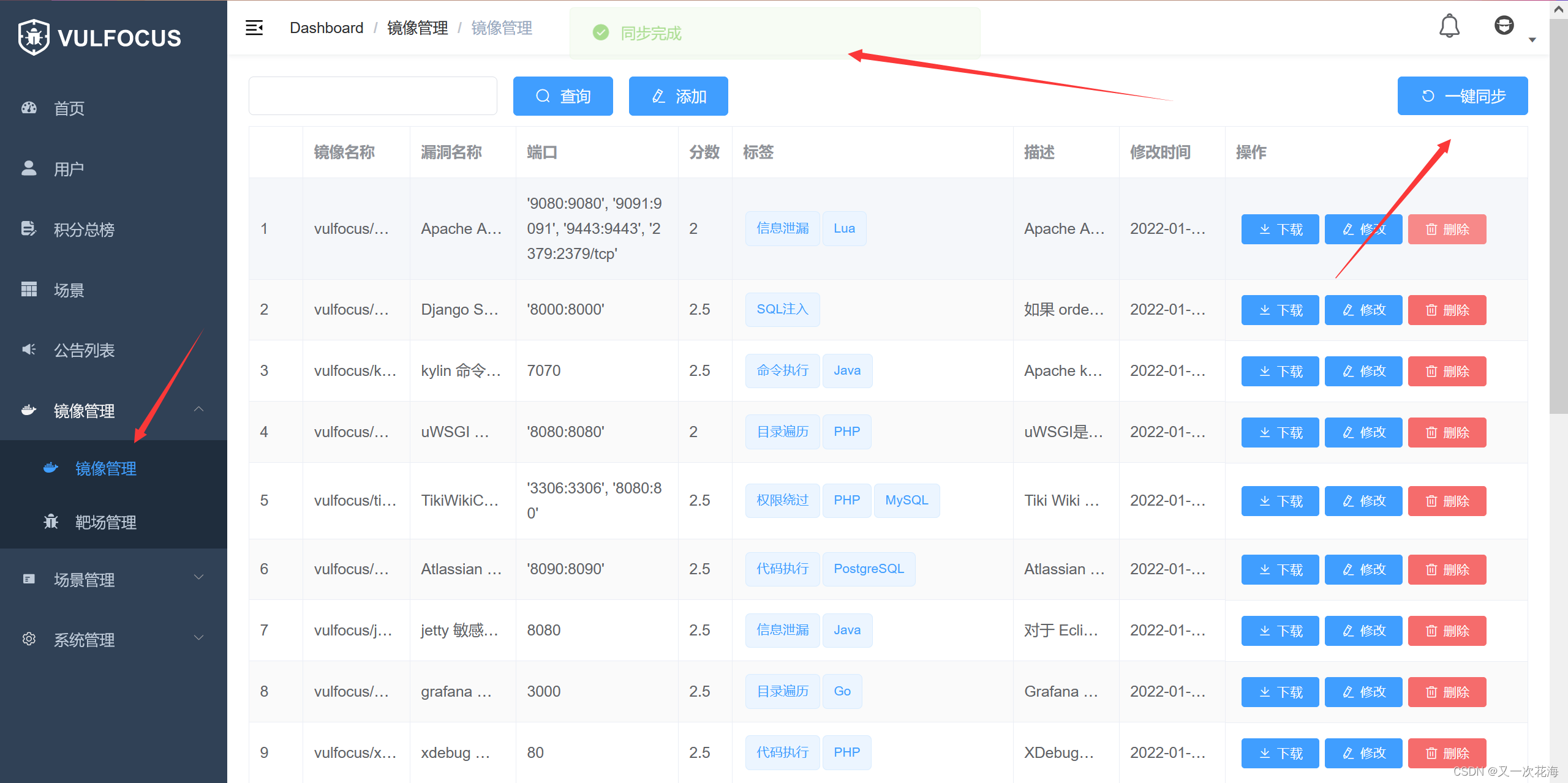This screenshot has width=1568, height=783.
Task: Download uWSGI image in row 4
Action: tap(1280, 433)
